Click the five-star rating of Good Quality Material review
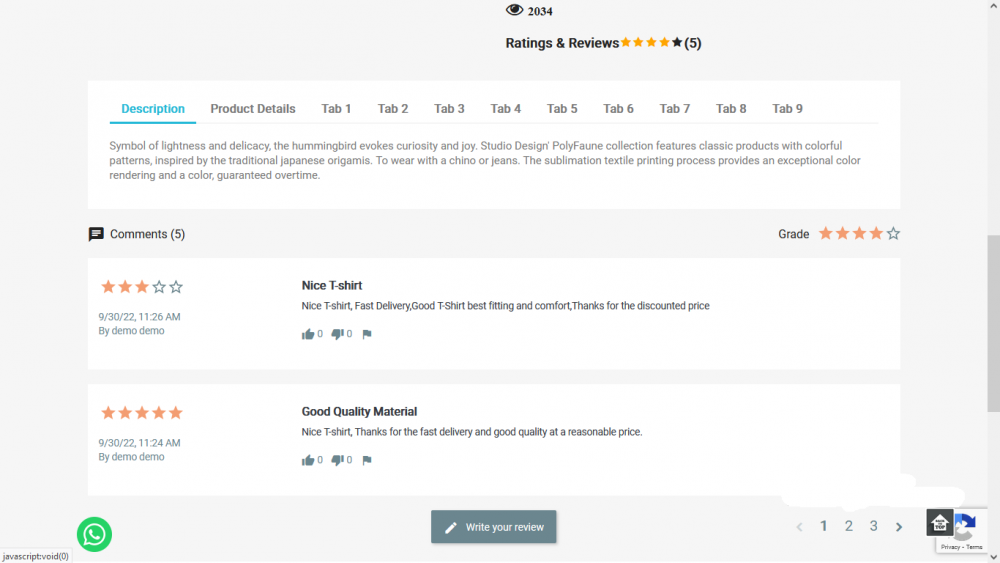This screenshot has height=563, width=1000. [x=142, y=413]
